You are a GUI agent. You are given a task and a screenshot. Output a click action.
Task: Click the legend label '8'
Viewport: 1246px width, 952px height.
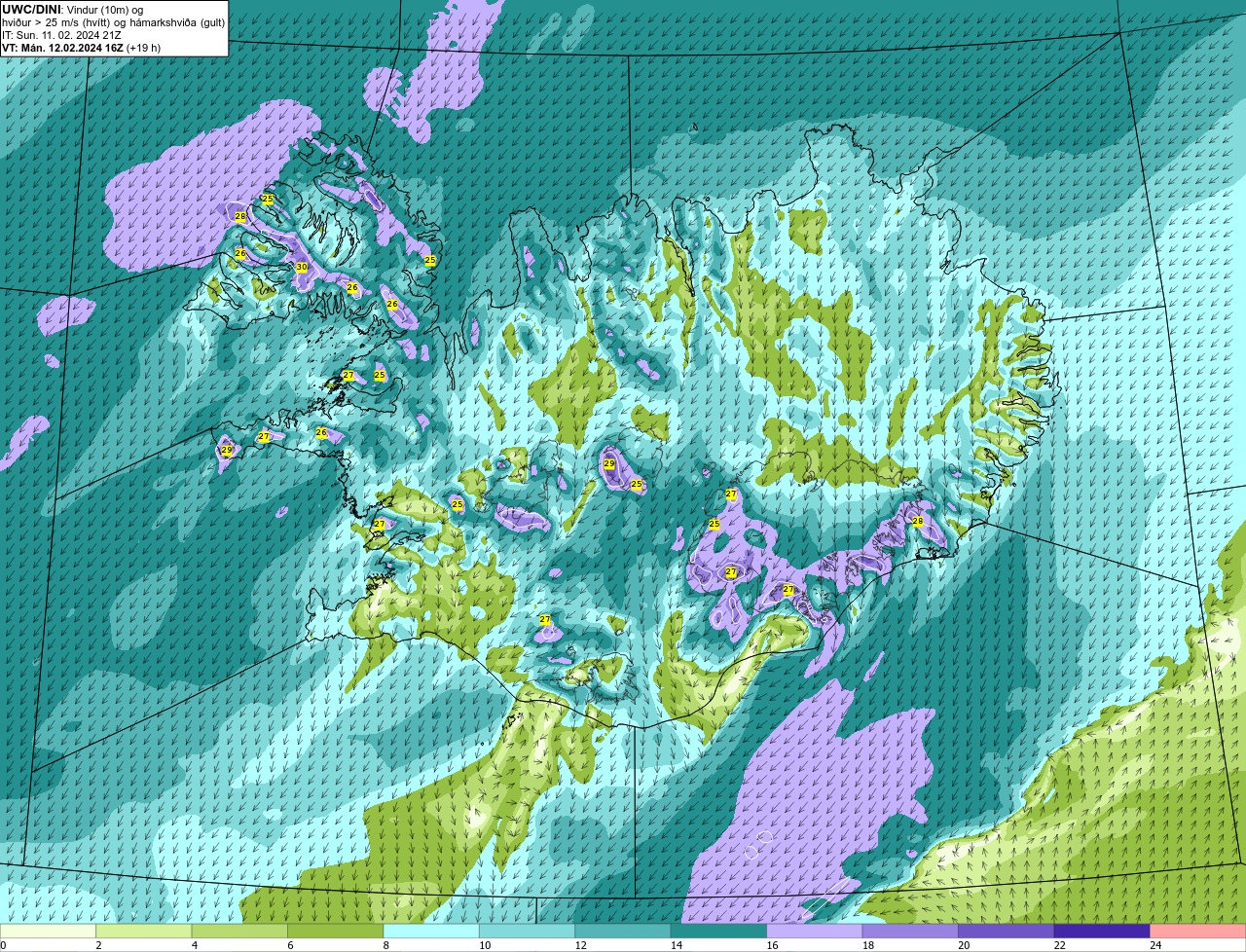pos(386,944)
